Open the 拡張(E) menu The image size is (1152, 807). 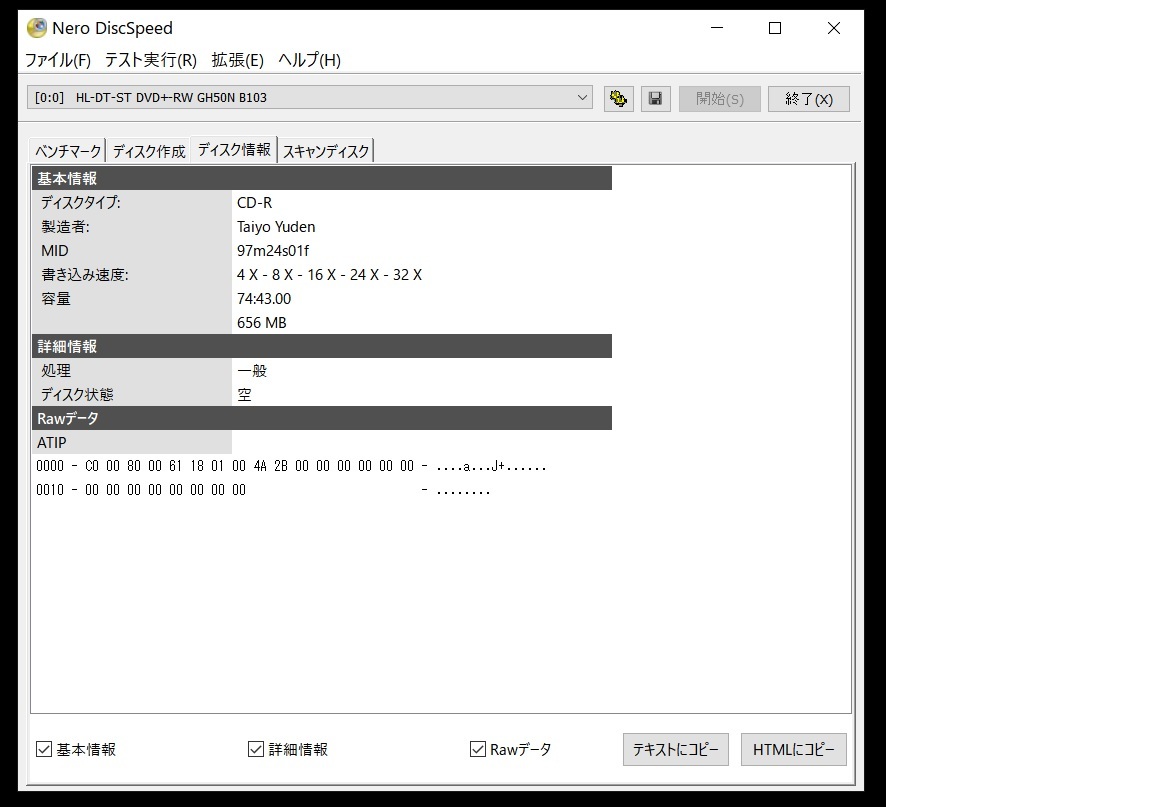point(237,60)
